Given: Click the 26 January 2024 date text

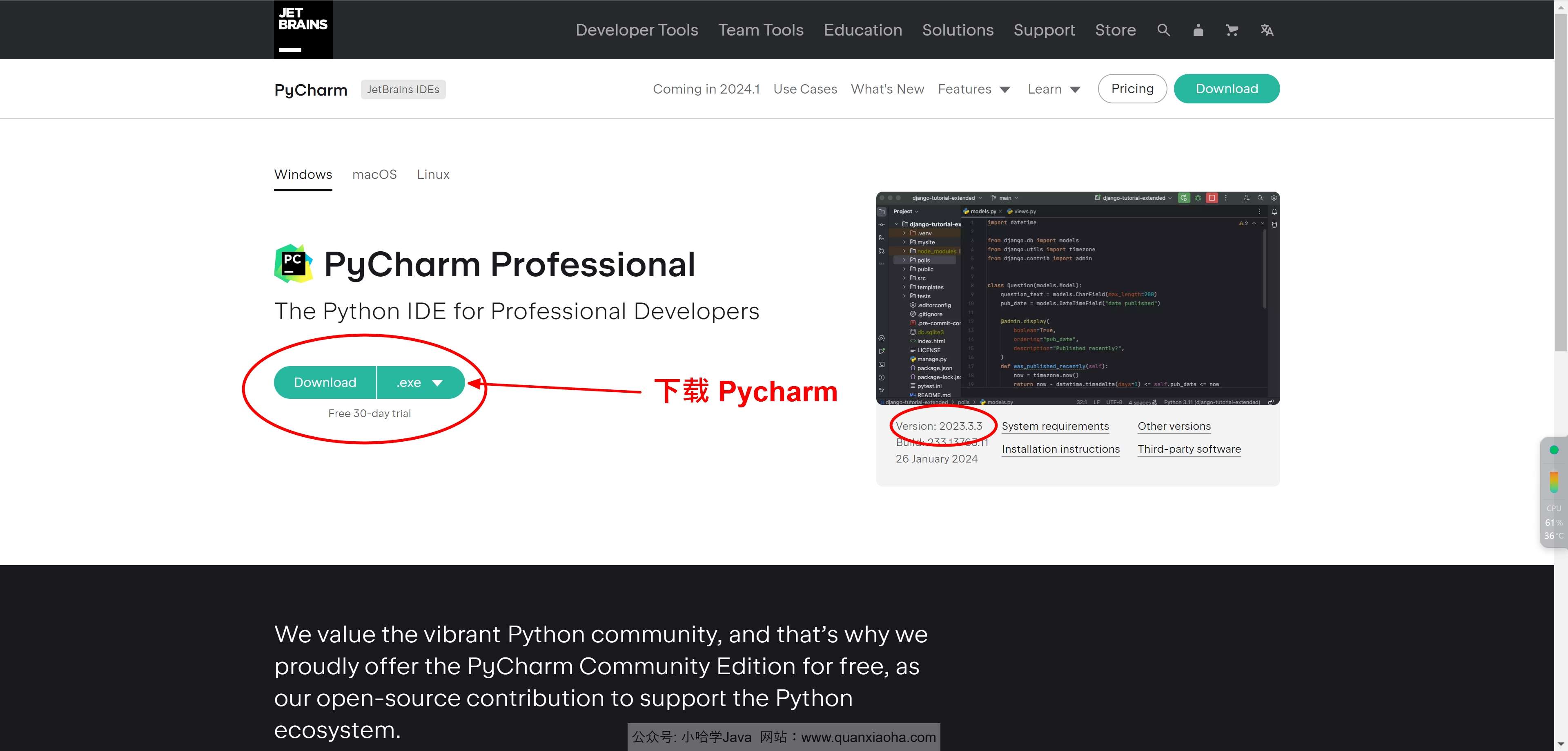Looking at the screenshot, I should [x=936, y=458].
